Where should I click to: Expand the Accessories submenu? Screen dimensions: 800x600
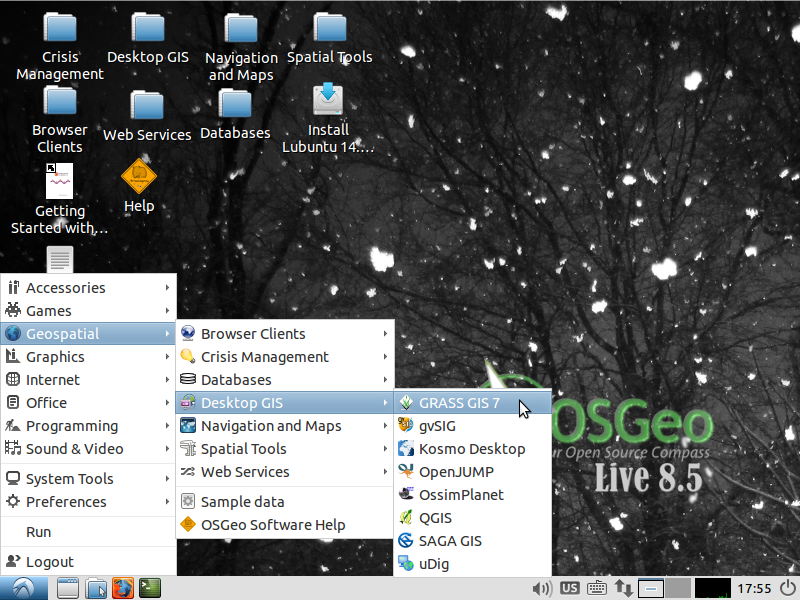coord(88,288)
